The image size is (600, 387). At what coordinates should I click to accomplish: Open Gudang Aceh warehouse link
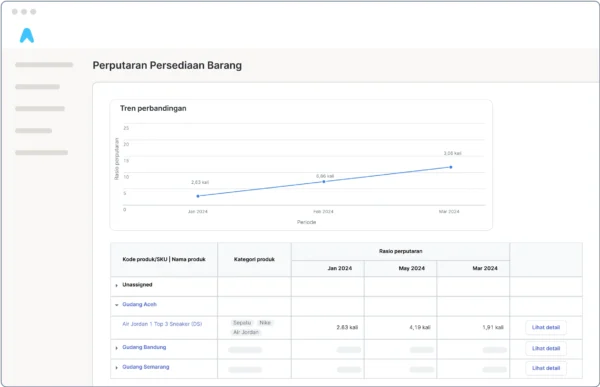[x=139, y=304]
